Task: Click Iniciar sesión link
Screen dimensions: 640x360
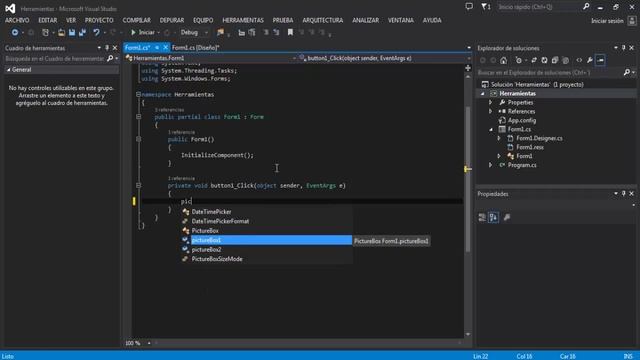Action: coord(607,21)
